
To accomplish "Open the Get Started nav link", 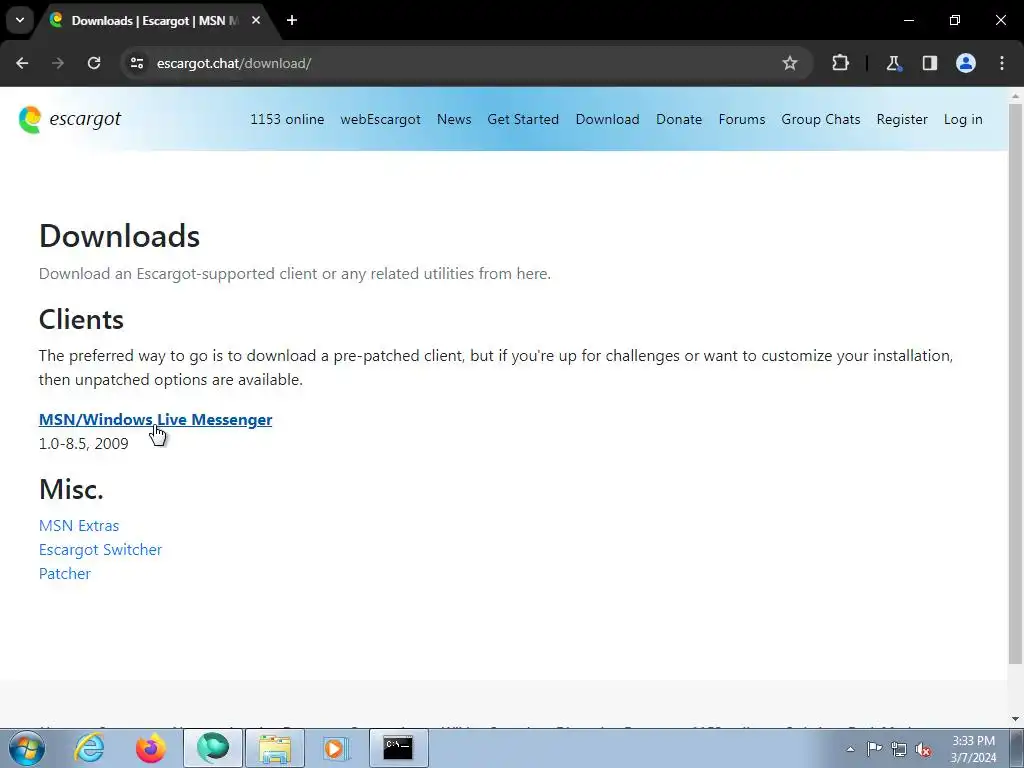I will [523, 120].
